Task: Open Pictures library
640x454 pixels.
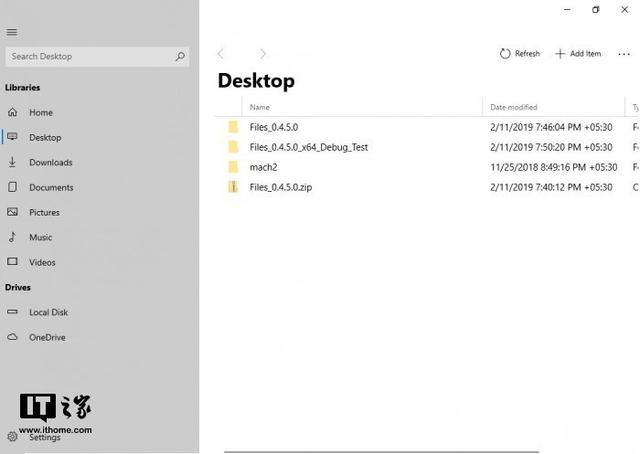Action: 44,212
